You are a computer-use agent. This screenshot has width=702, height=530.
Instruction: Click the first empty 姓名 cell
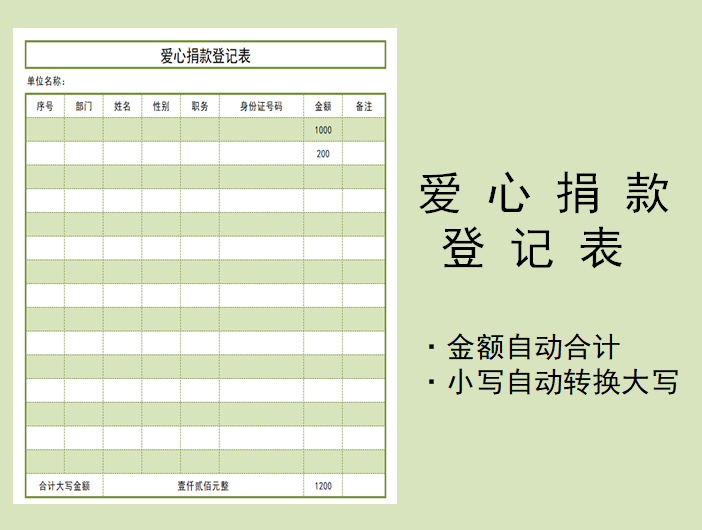[x=122, y=130]
